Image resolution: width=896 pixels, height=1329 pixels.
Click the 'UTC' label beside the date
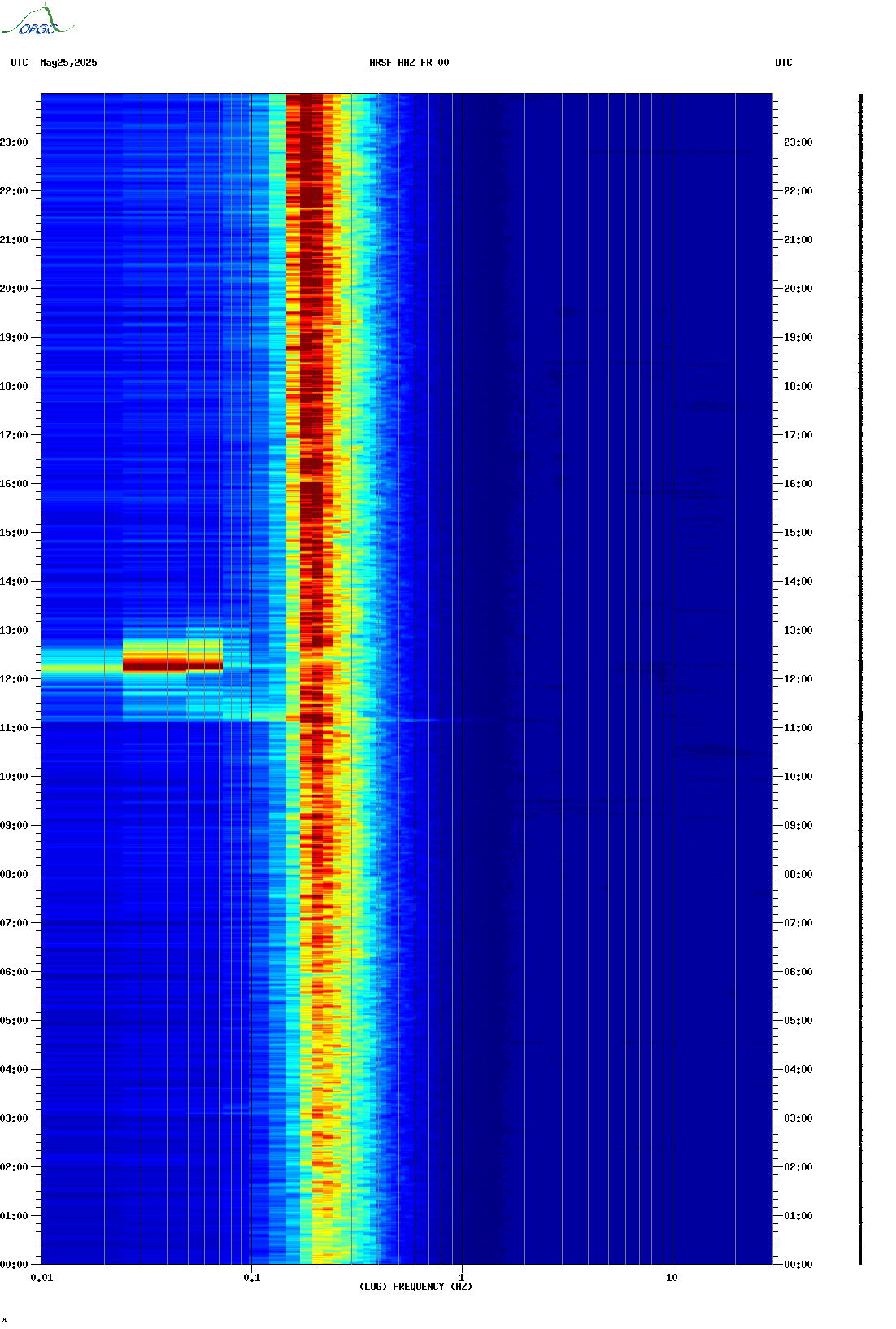click(x=20, y=63)
